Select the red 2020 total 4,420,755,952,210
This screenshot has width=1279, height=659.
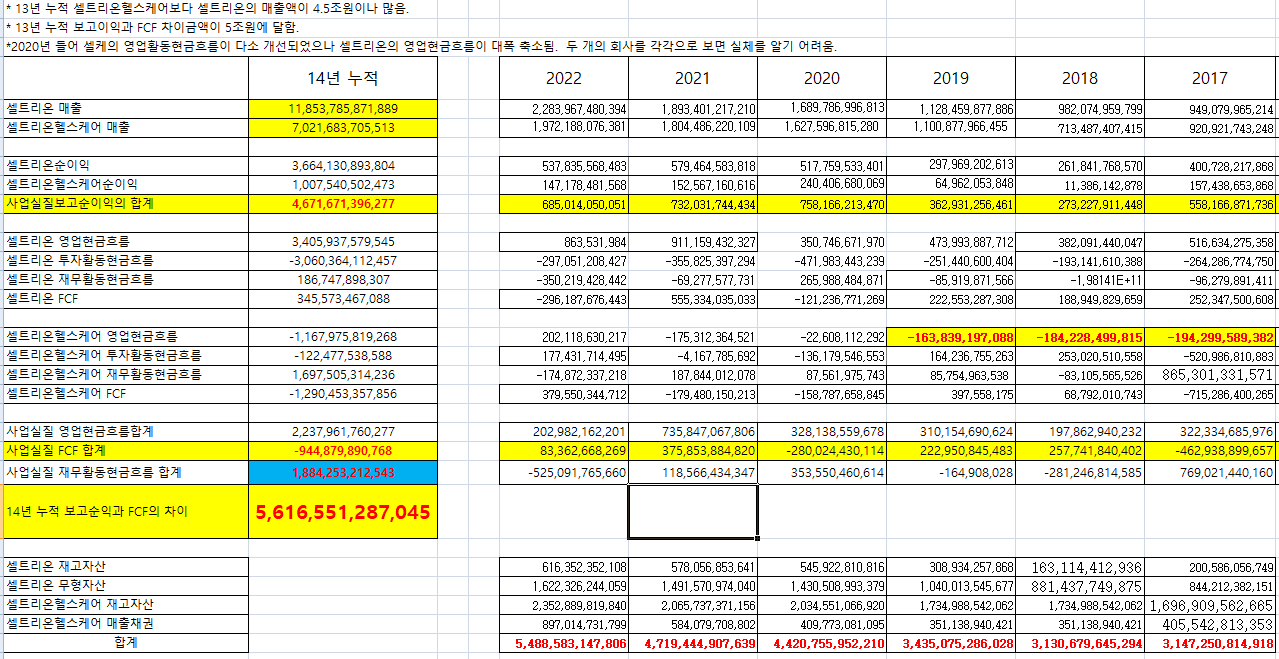point(822,642)
